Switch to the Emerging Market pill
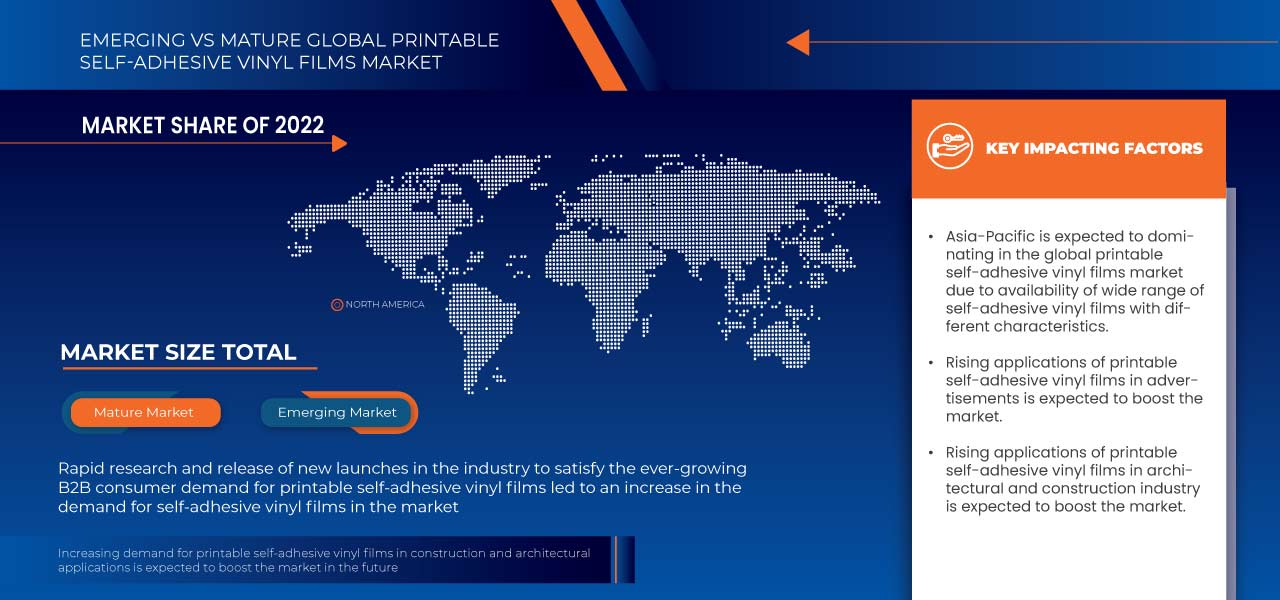Image resolution: width=1280 pixels, height=600 pixels. pyautogui.click(x=337, y=412)
